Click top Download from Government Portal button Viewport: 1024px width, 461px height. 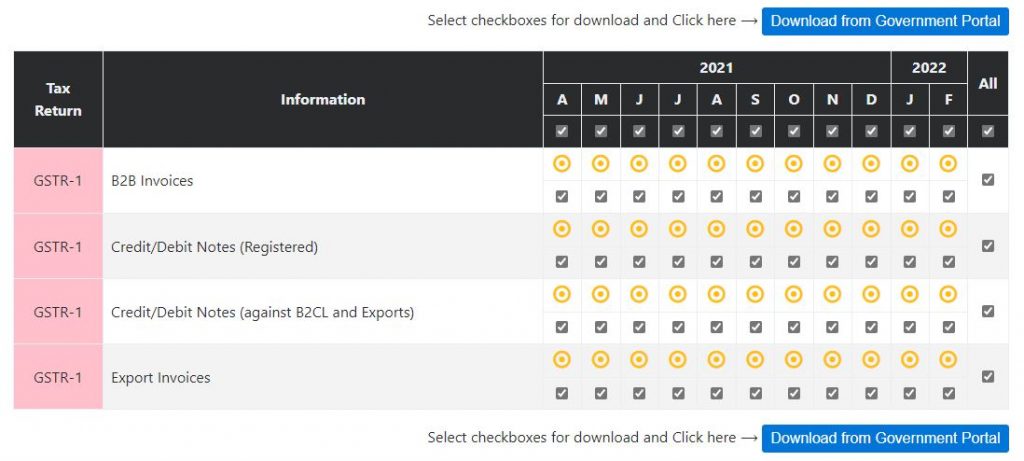[885, 21]
